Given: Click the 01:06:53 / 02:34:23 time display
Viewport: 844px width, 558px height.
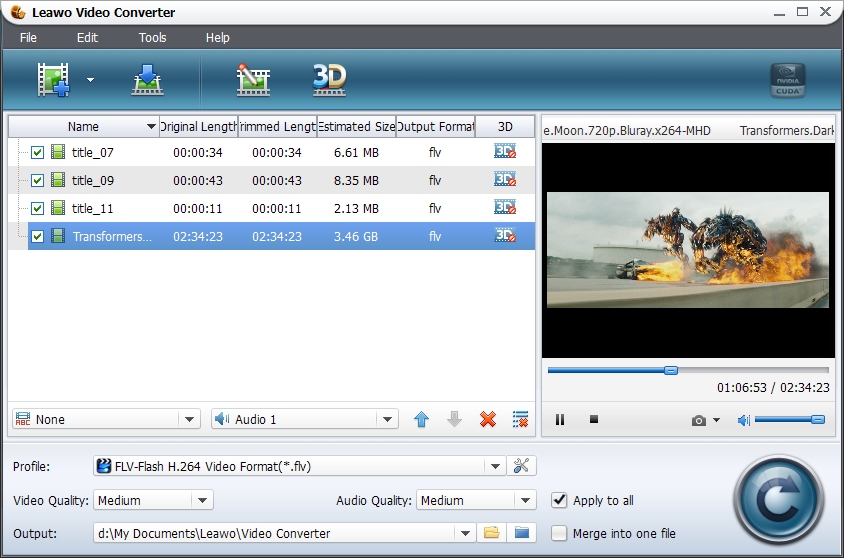Looking at the screenshot, I should point(773,387).
